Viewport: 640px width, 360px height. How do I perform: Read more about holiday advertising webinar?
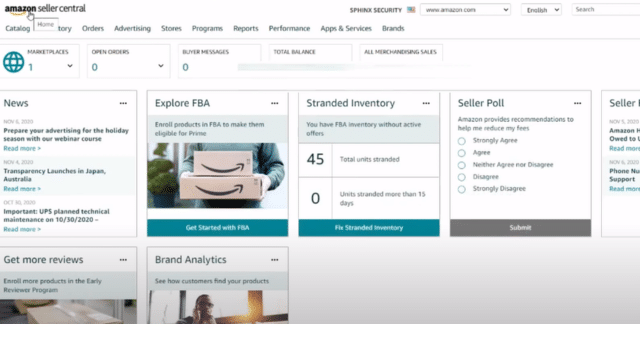22,149
